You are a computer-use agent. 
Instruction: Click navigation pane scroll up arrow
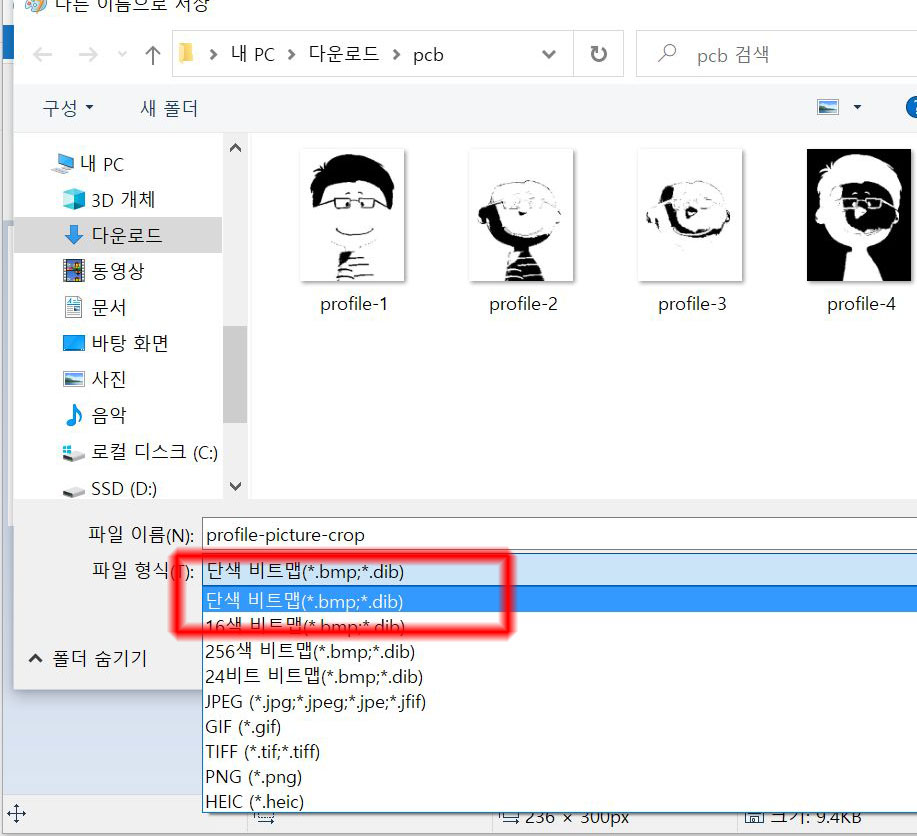235,147
